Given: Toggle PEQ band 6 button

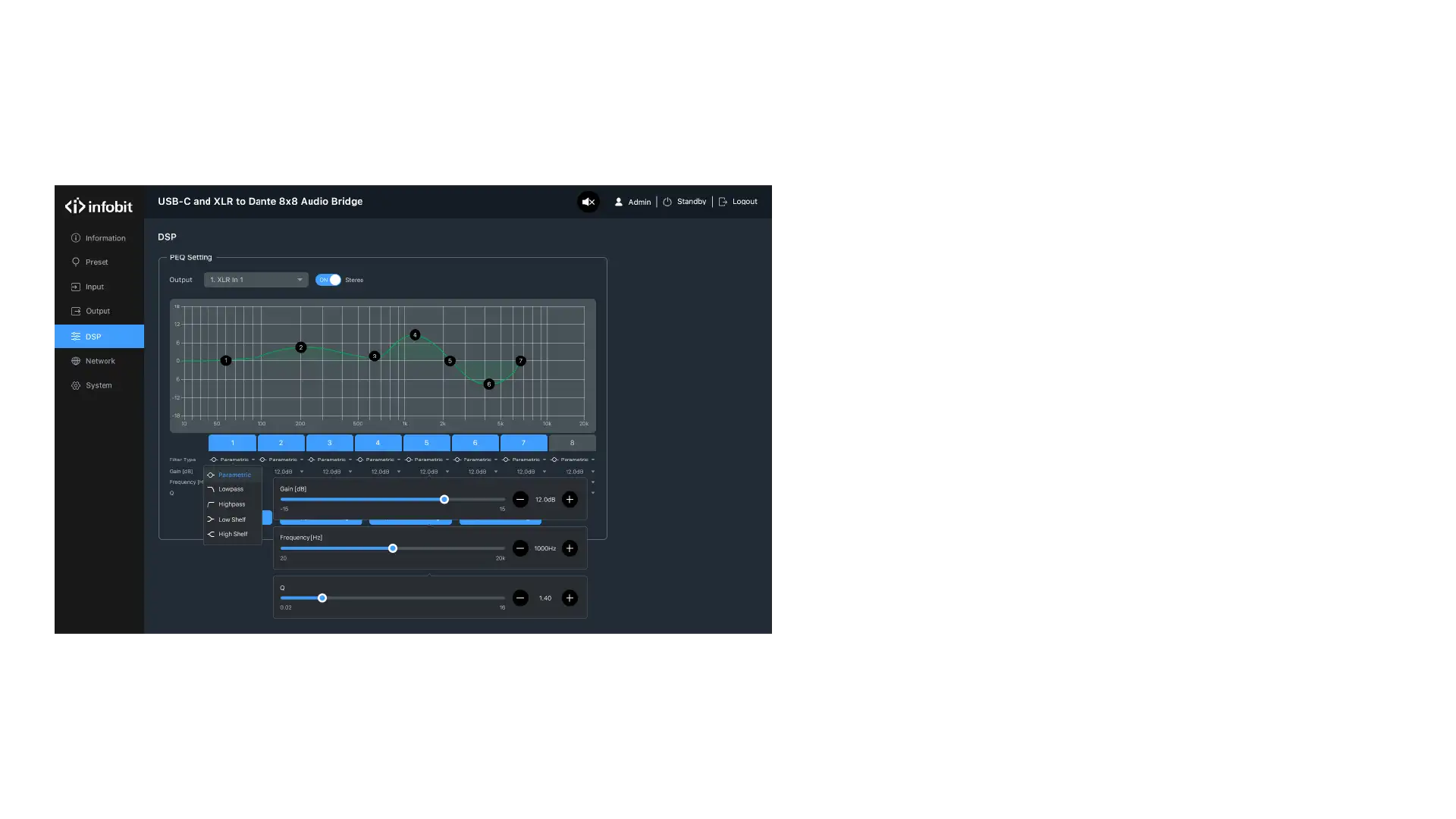Looking at the screenshot, I should pos(475,443).
